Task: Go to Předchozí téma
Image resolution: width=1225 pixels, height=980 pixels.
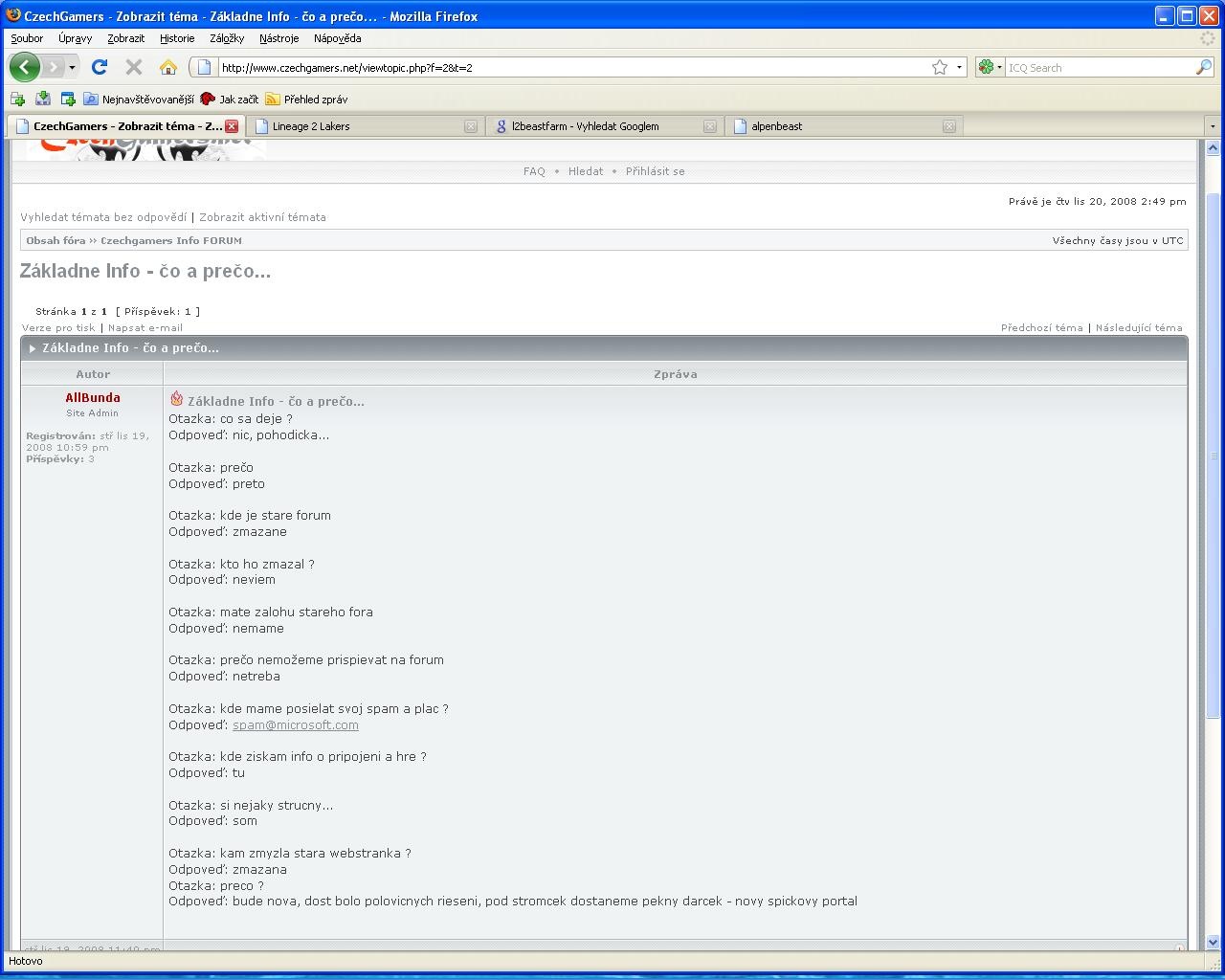Action: [x=1042, y=327]
